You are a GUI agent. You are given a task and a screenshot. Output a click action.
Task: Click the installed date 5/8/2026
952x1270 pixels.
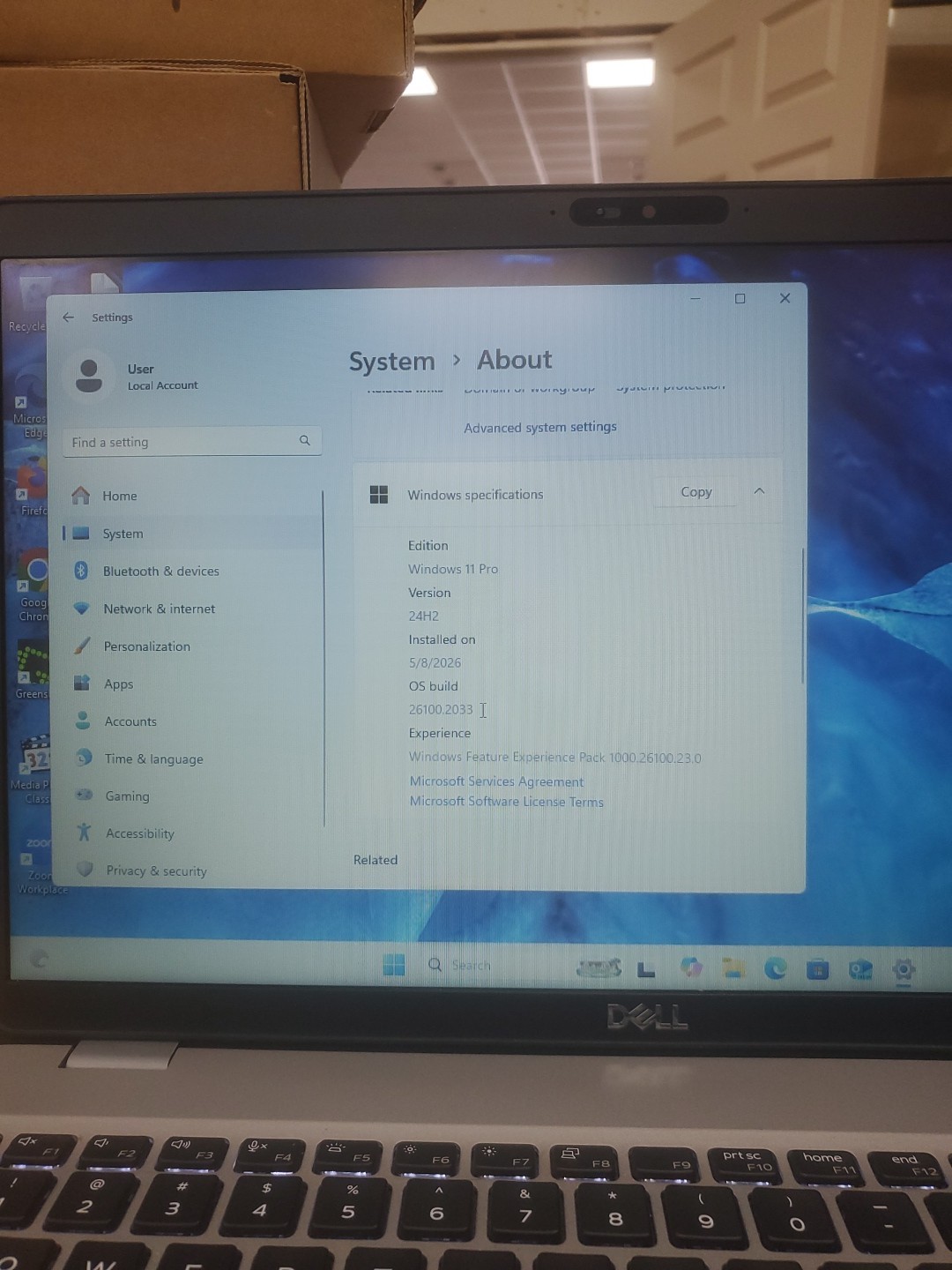click(x=435, y=663)
